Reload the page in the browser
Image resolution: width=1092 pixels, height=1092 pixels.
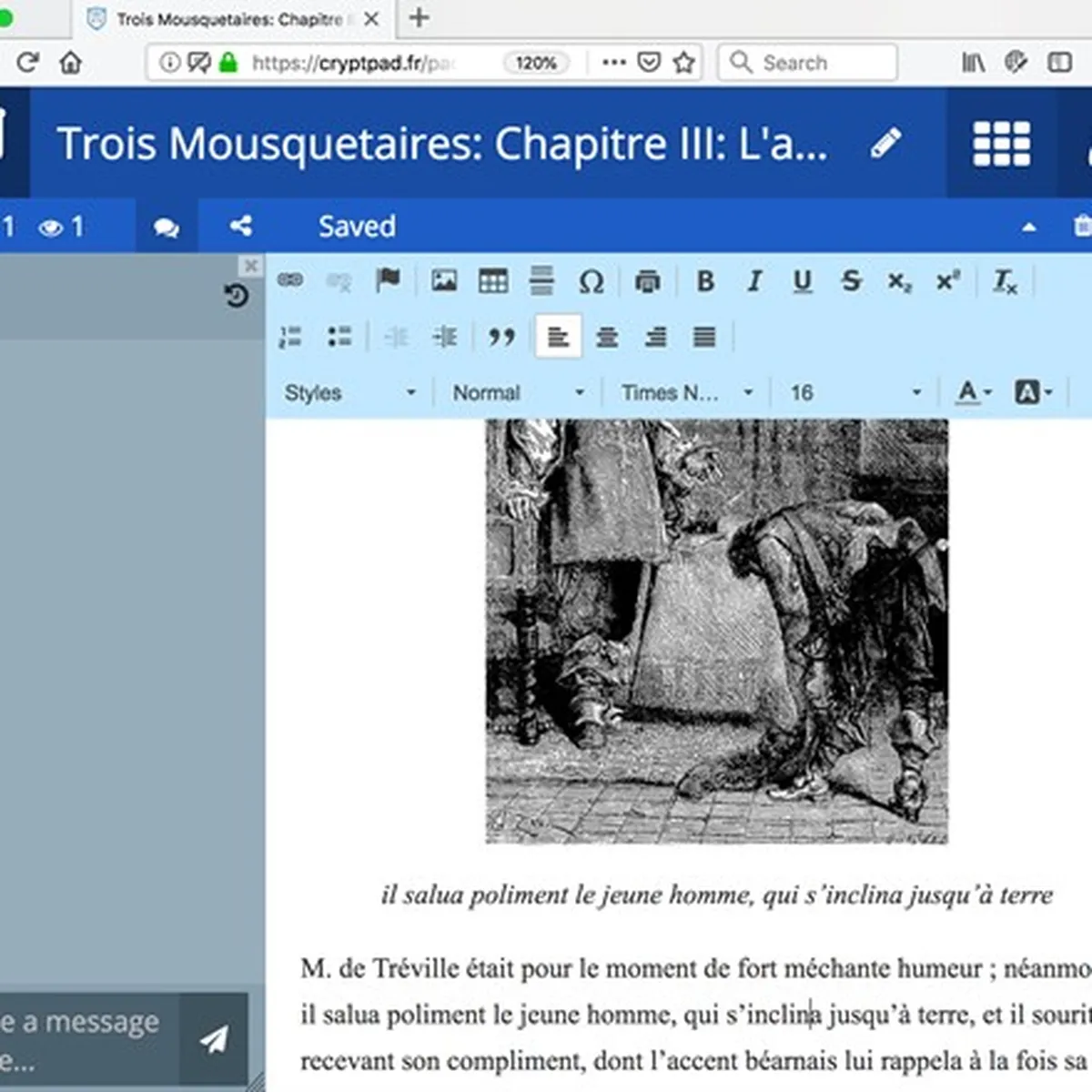[27, 62]
